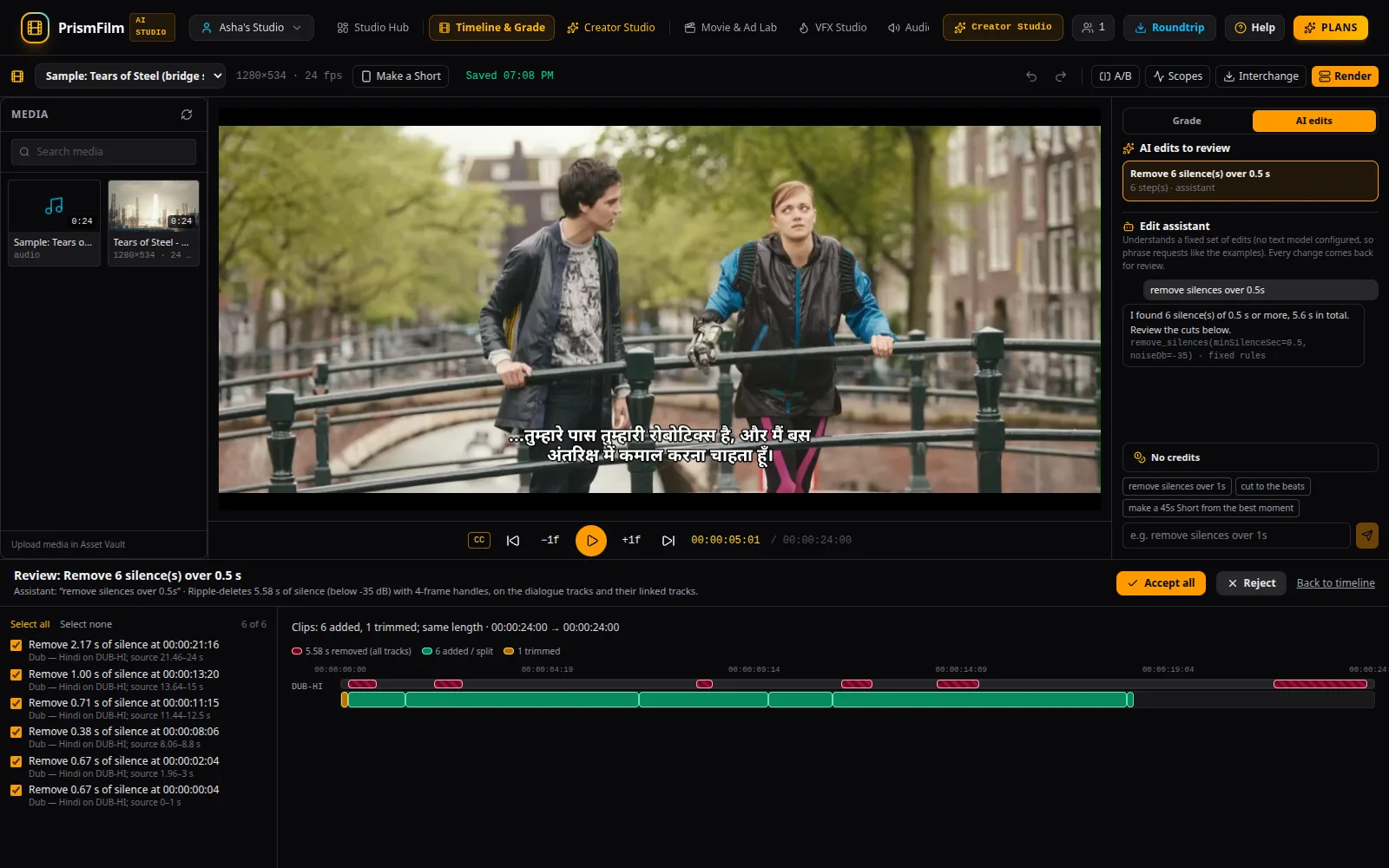The image size is (1389, 868).
Task: Click the Render button
Action: pos(1345,76)
